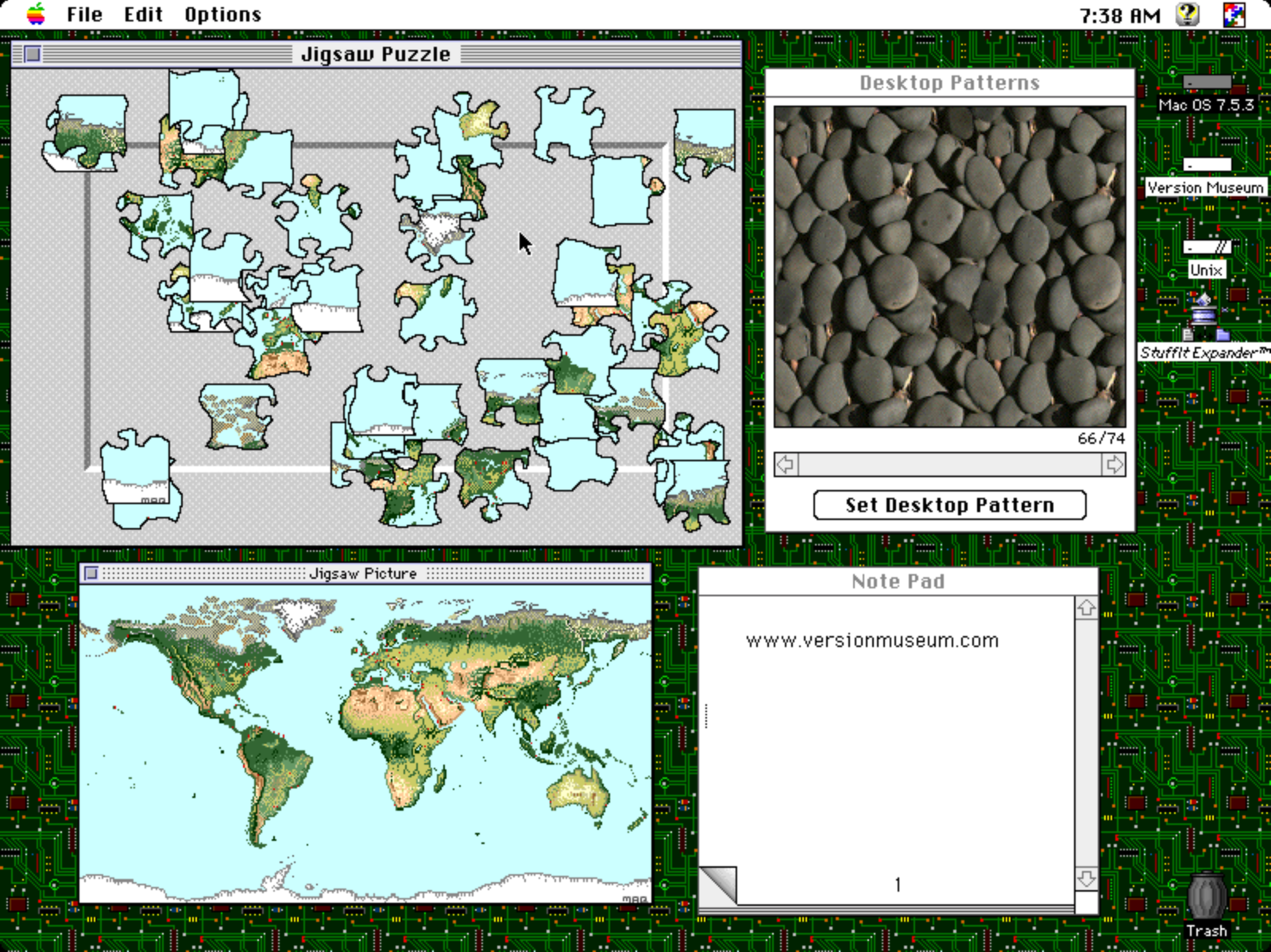Screen dimensions: 1271x952
Task: Click the Desktop Patterns scrollbar track
Action: coord(950,464)
